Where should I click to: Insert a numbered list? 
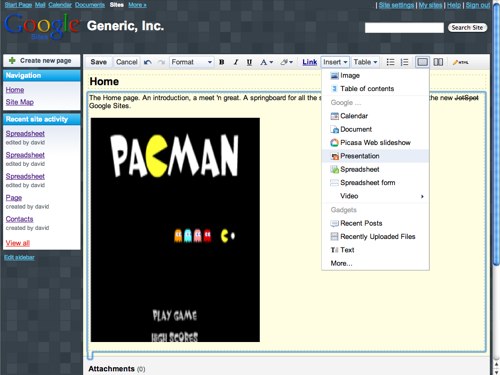[x=404, y=62]
